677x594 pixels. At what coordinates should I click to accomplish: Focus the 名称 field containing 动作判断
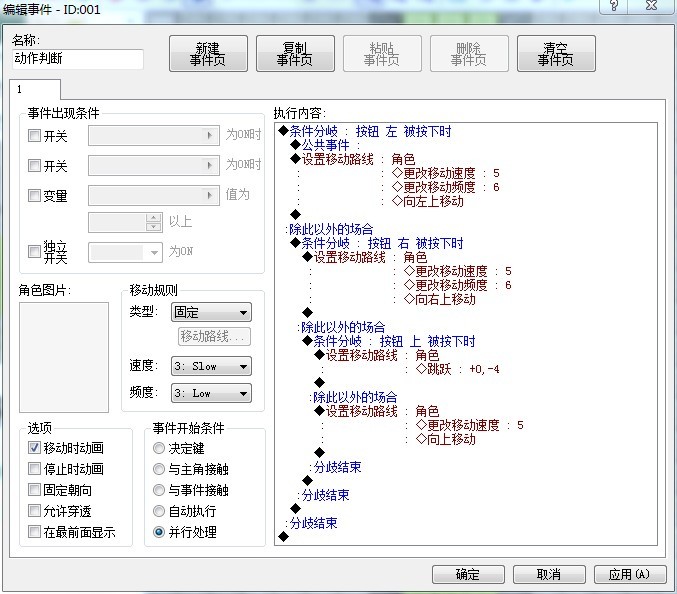[x=78, y=59]
